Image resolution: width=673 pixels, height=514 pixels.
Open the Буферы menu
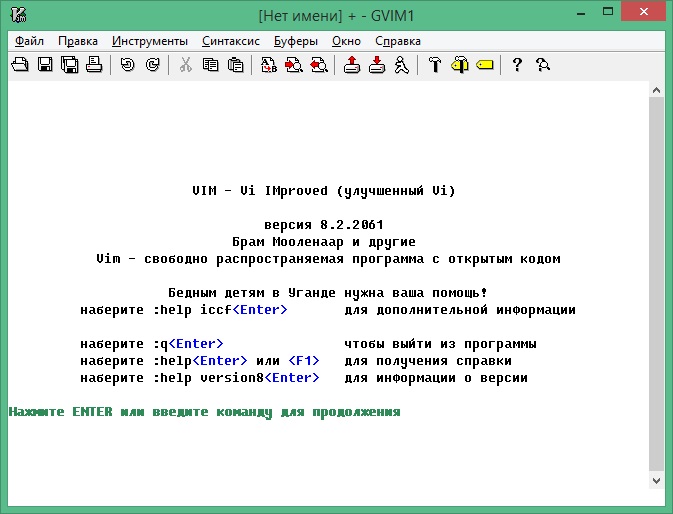[x=296, y=41]
